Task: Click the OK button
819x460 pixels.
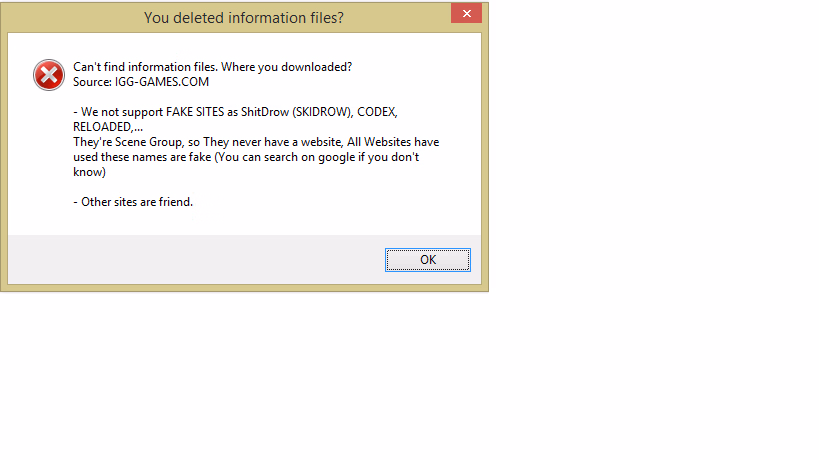Action: 428,260
